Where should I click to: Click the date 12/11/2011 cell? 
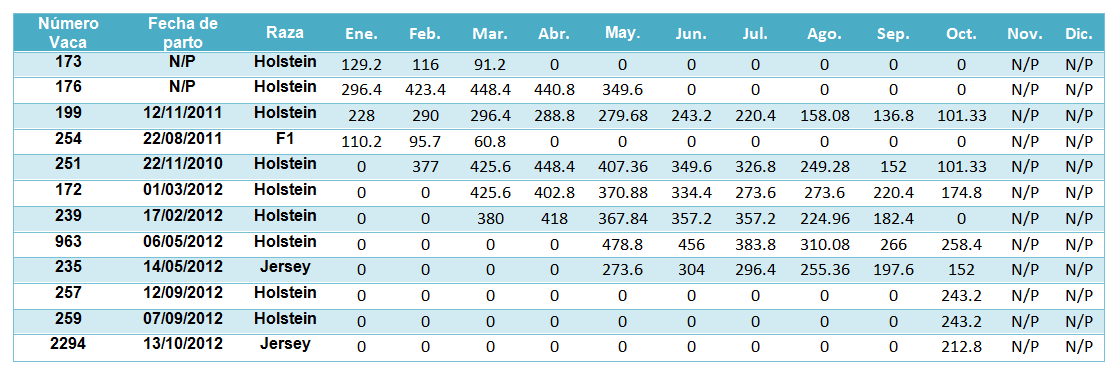coord(183,113)
